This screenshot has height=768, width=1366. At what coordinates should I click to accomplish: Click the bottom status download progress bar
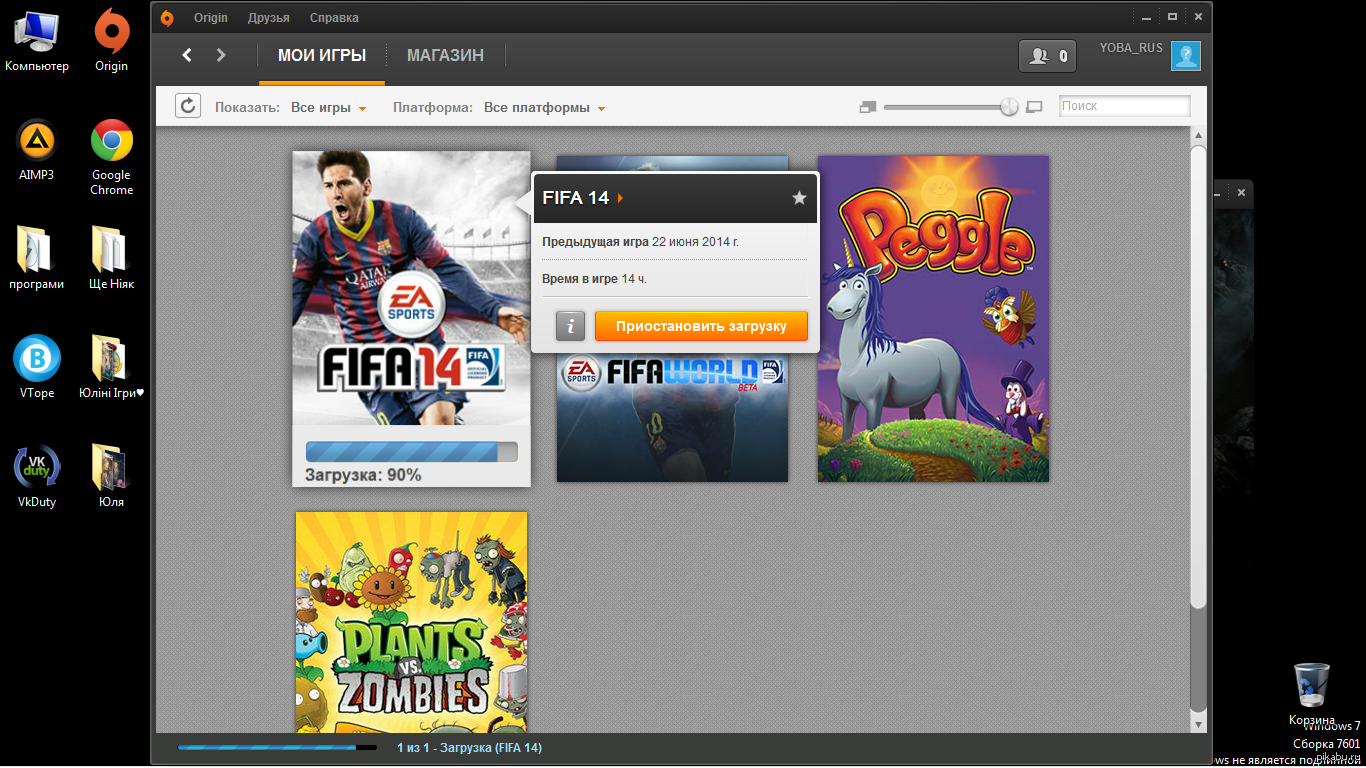click(x=277, y=747)
